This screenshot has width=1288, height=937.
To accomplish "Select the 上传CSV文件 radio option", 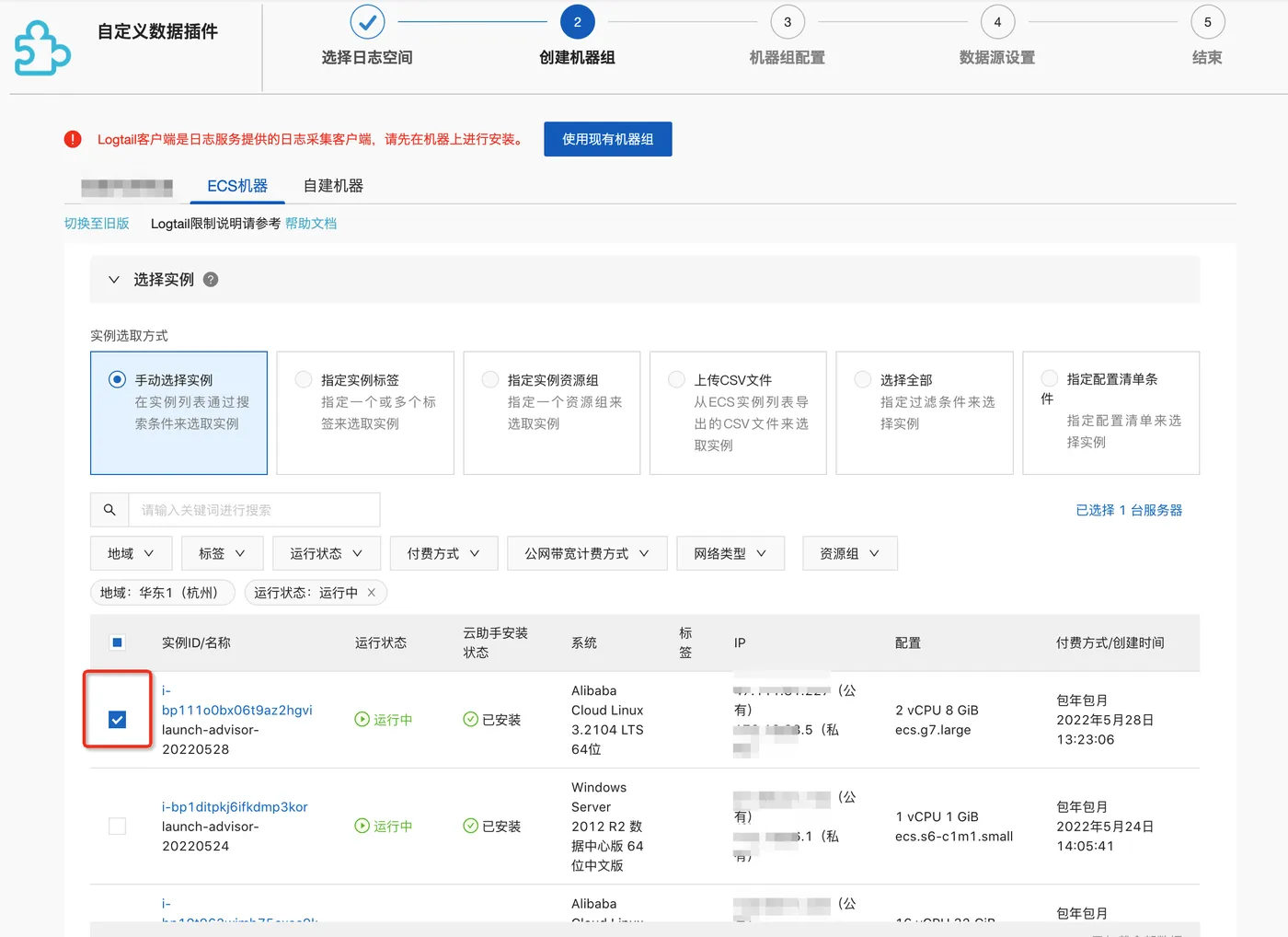I will click(676, 379).
